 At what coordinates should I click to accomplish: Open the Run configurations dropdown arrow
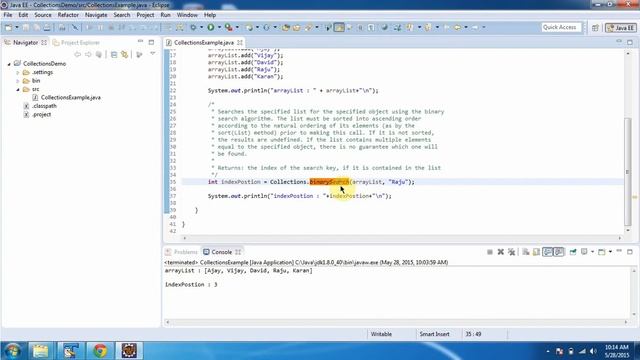point(219,27)
